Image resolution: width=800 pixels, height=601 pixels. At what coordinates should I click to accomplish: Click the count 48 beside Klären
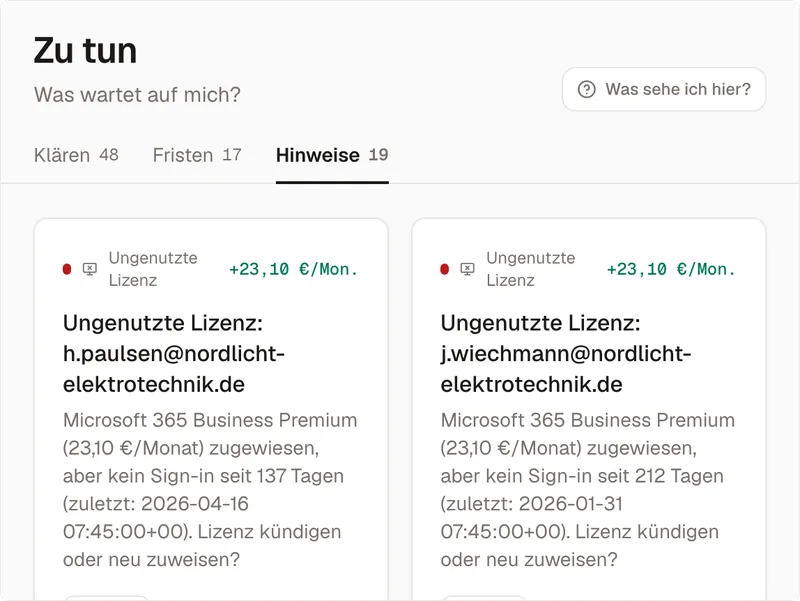click(109, 155)
